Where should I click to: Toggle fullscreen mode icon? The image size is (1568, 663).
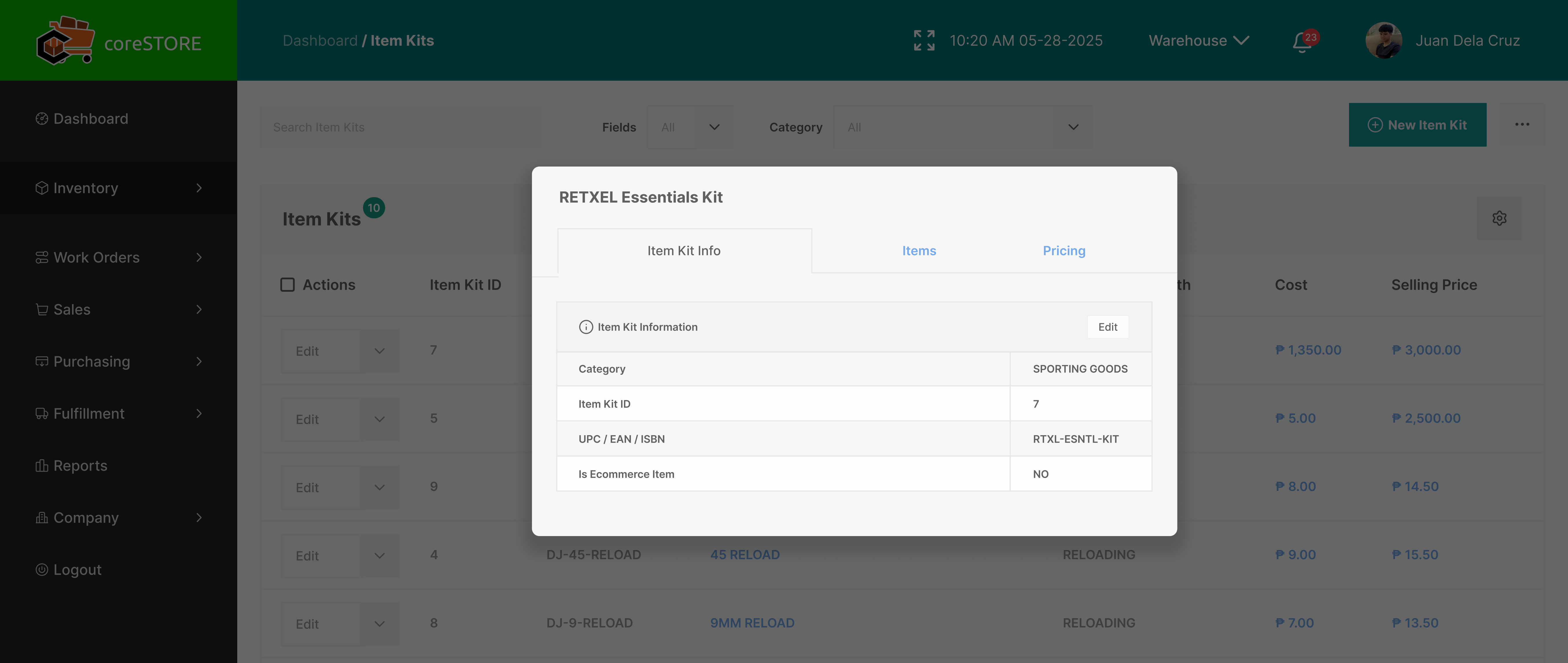(x=924, y=41)
